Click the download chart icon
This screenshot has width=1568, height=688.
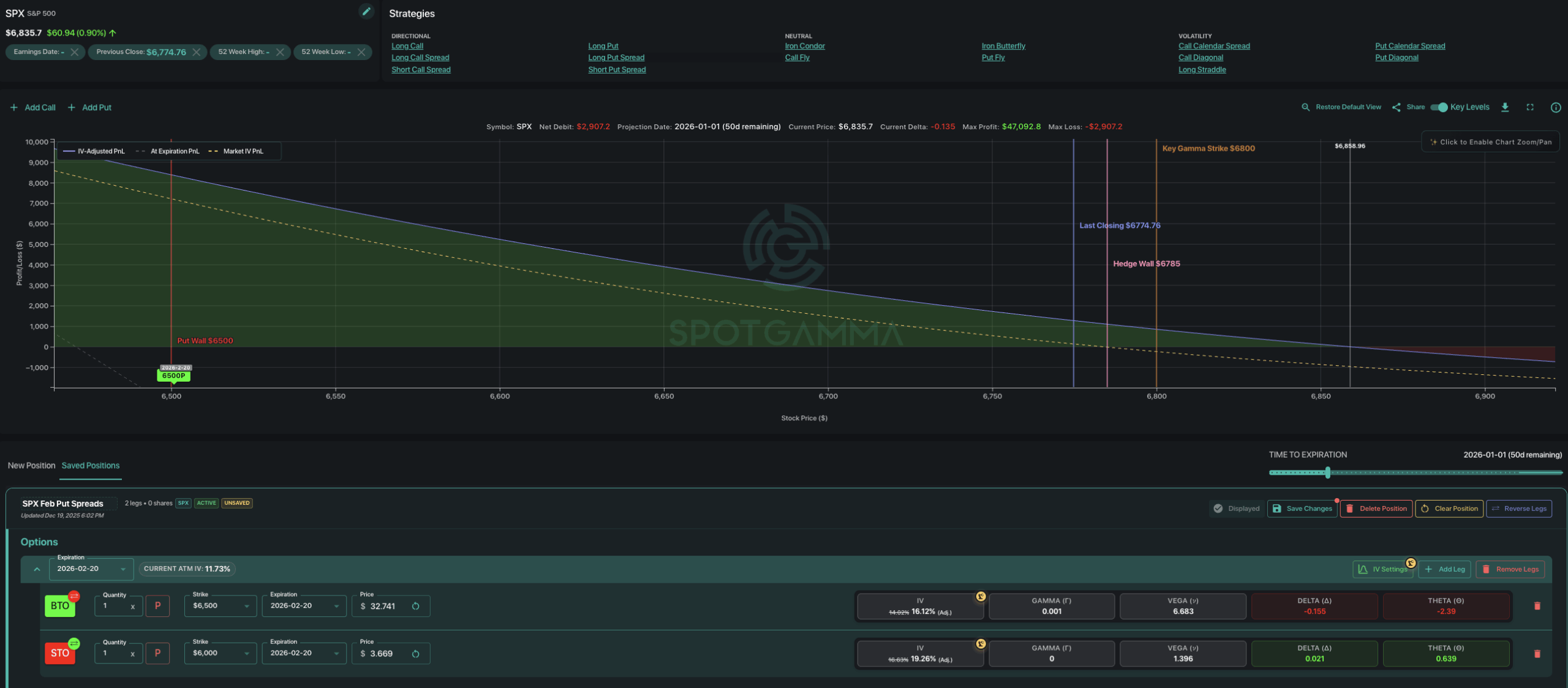click(1505, 107)
